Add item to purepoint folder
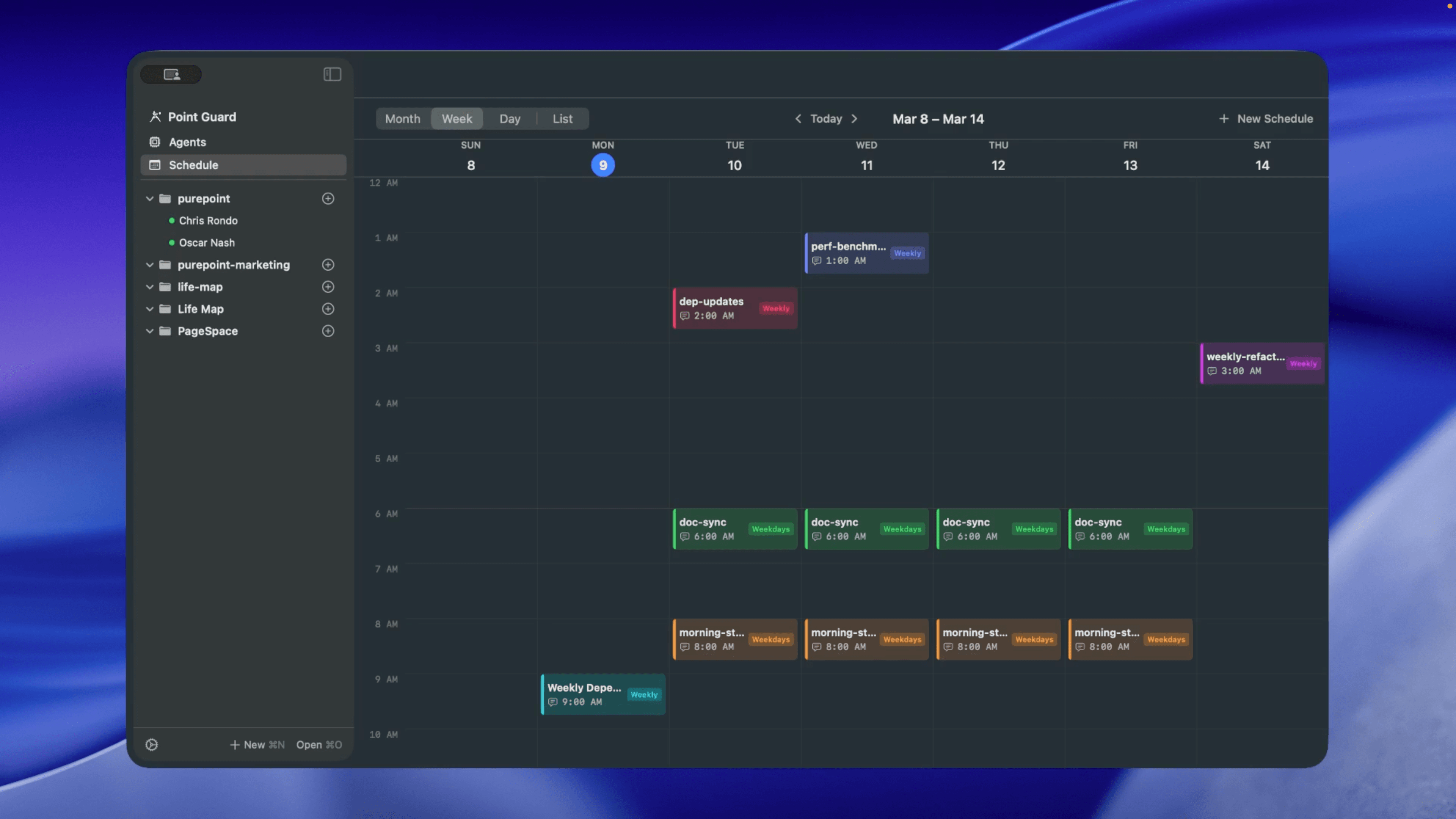This screenshot has height=819, width=1456. pyautogui.click(x=328, y=198)
